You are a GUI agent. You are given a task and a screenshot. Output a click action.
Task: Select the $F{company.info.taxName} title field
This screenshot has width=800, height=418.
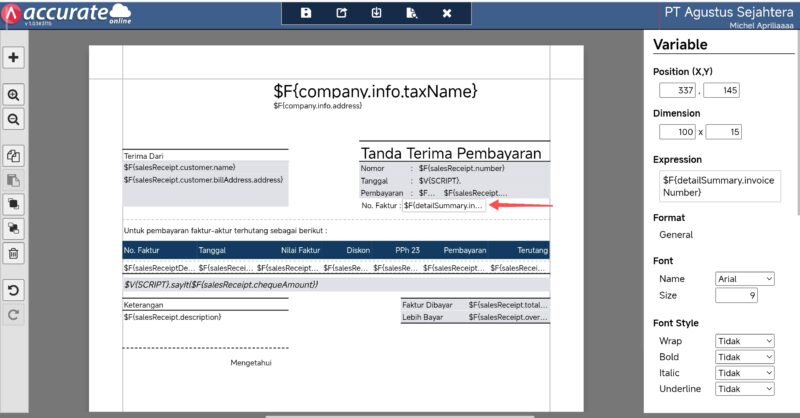point(375,91)
